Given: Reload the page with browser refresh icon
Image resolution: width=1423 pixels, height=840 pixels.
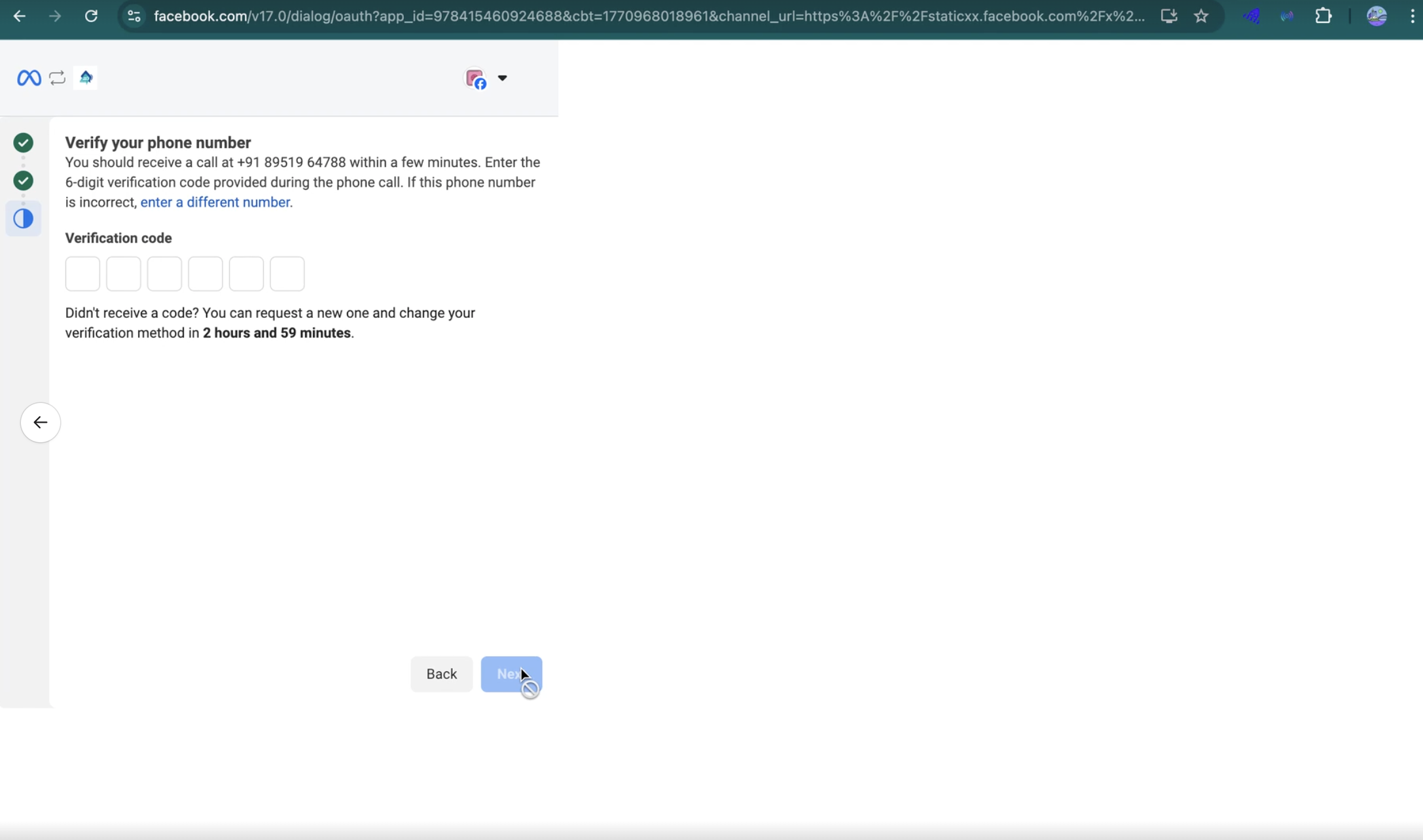Looking at the screenshot, I should pyautogui.click(x=91, y=16).
